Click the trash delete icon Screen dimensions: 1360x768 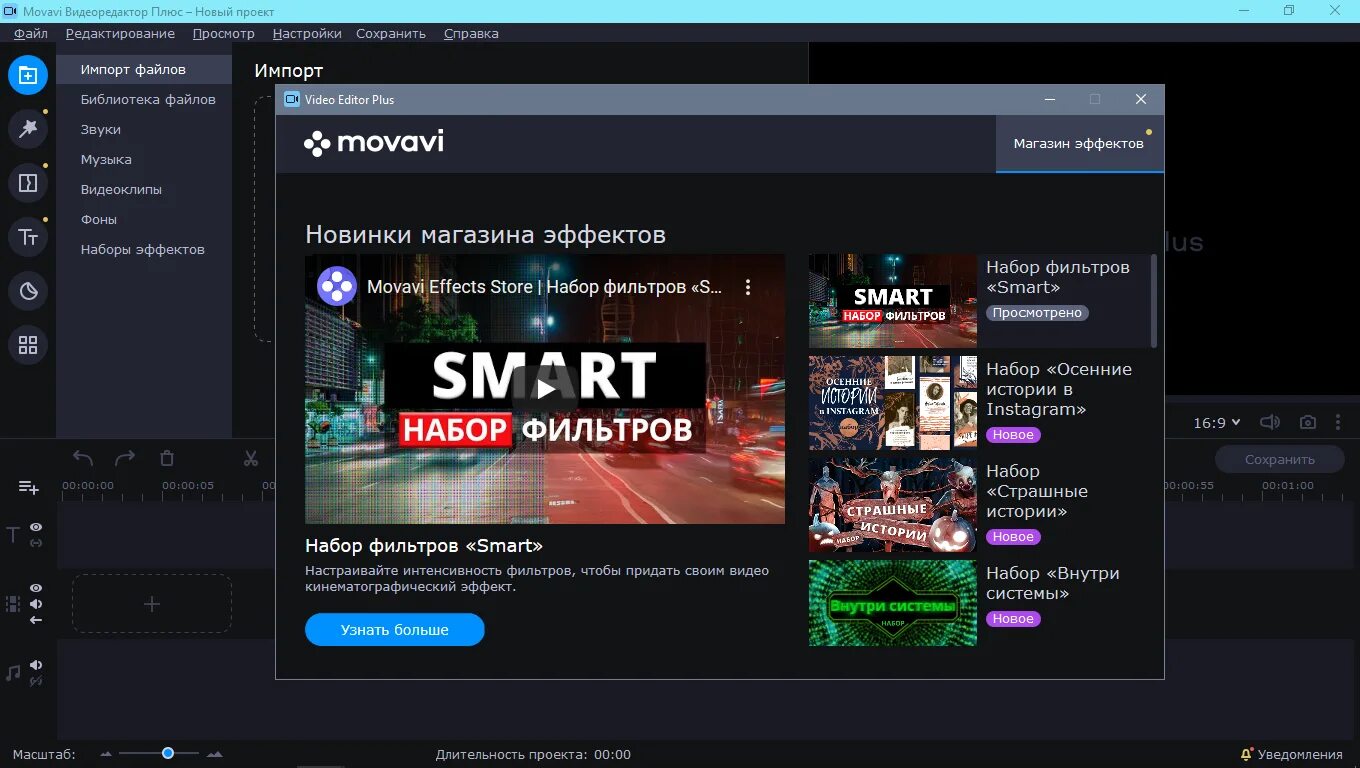tap(167, 458)
